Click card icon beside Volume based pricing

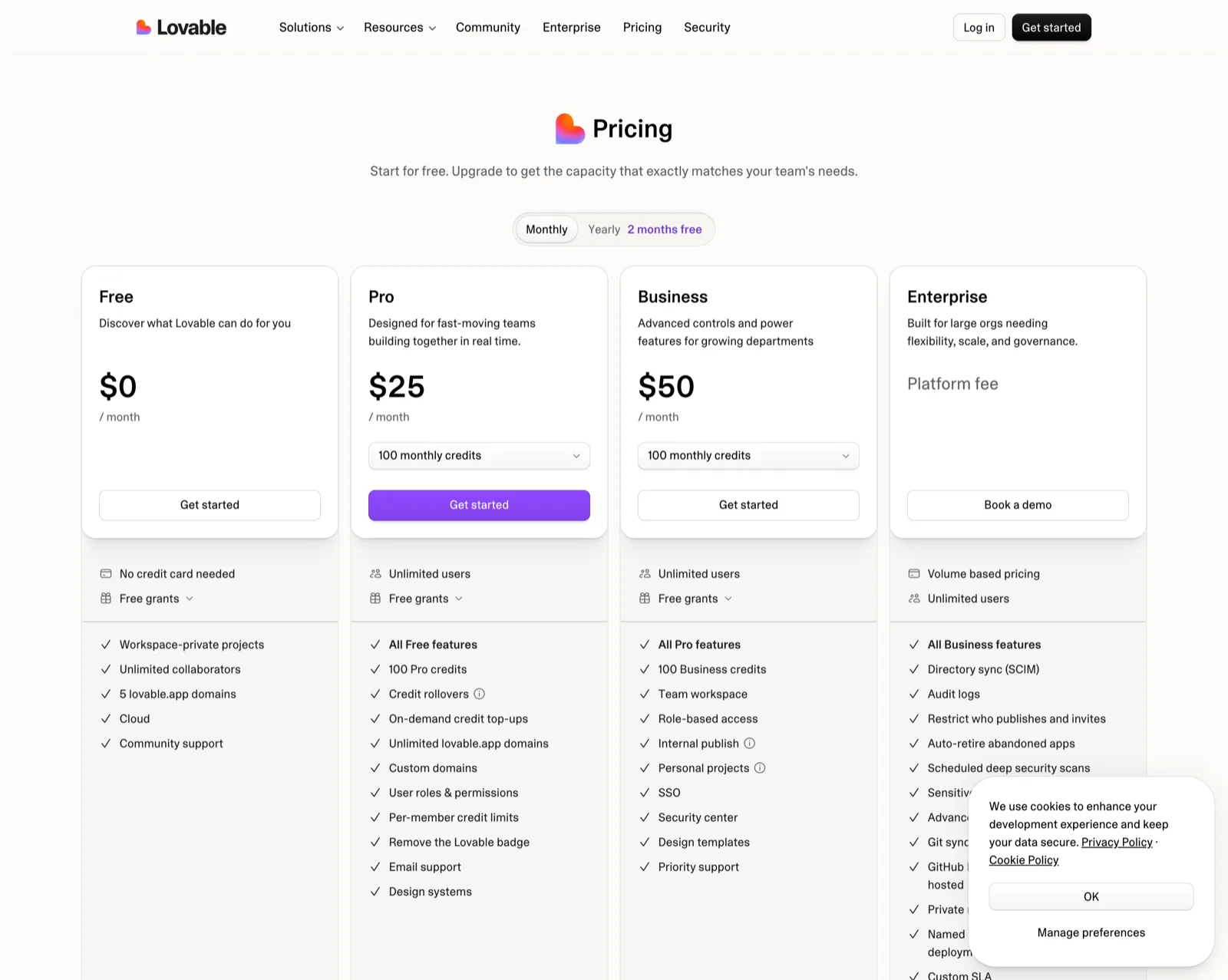click(x=914, y=573)
